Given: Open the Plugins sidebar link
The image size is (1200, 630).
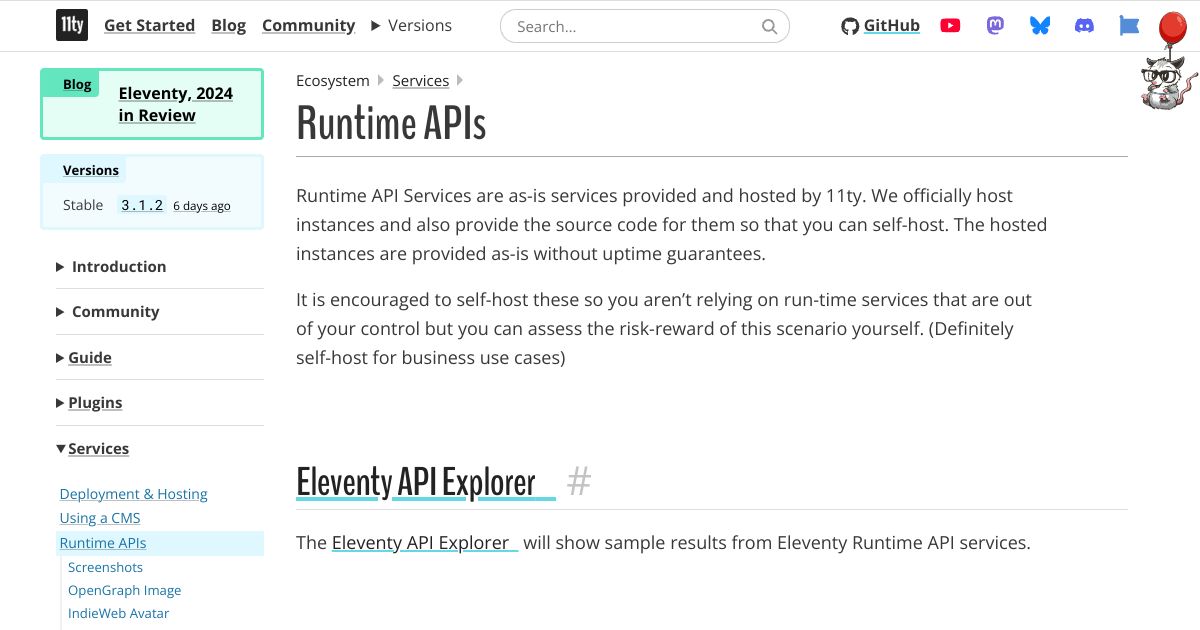Looking at the screenshot, I should pyautogui.click(x=95, y=402).
